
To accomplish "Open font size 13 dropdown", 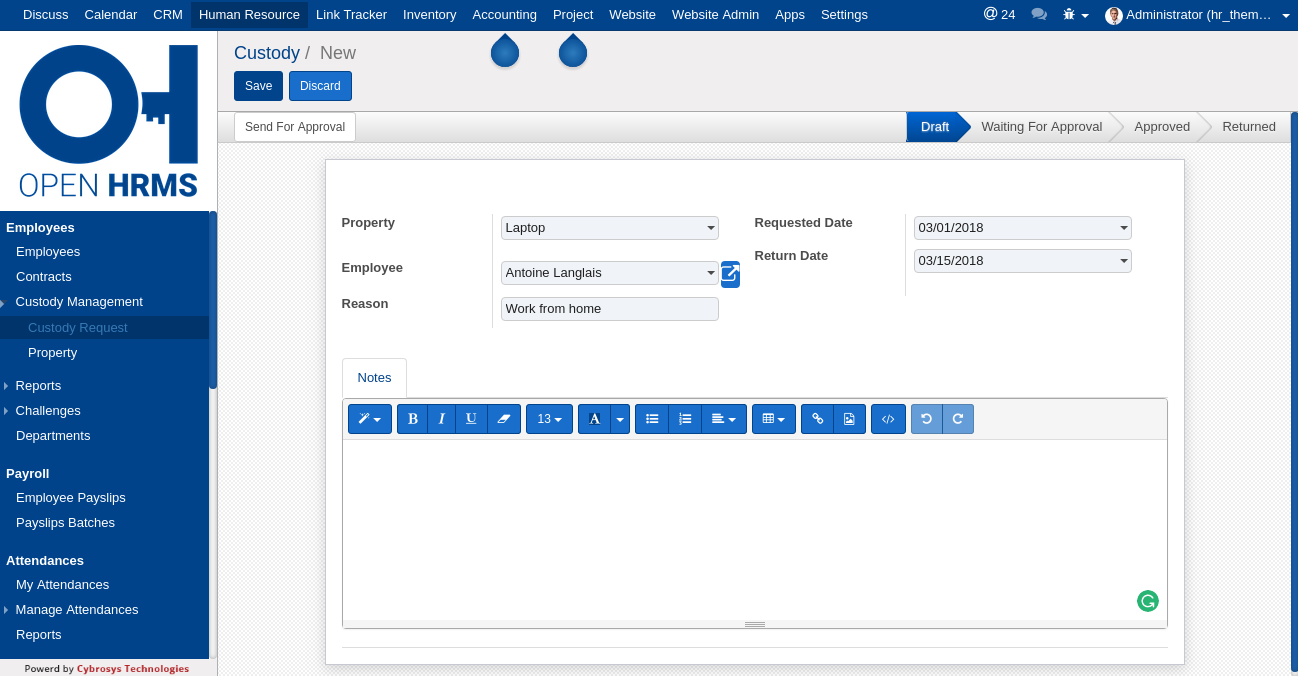I will click(549, 419).
